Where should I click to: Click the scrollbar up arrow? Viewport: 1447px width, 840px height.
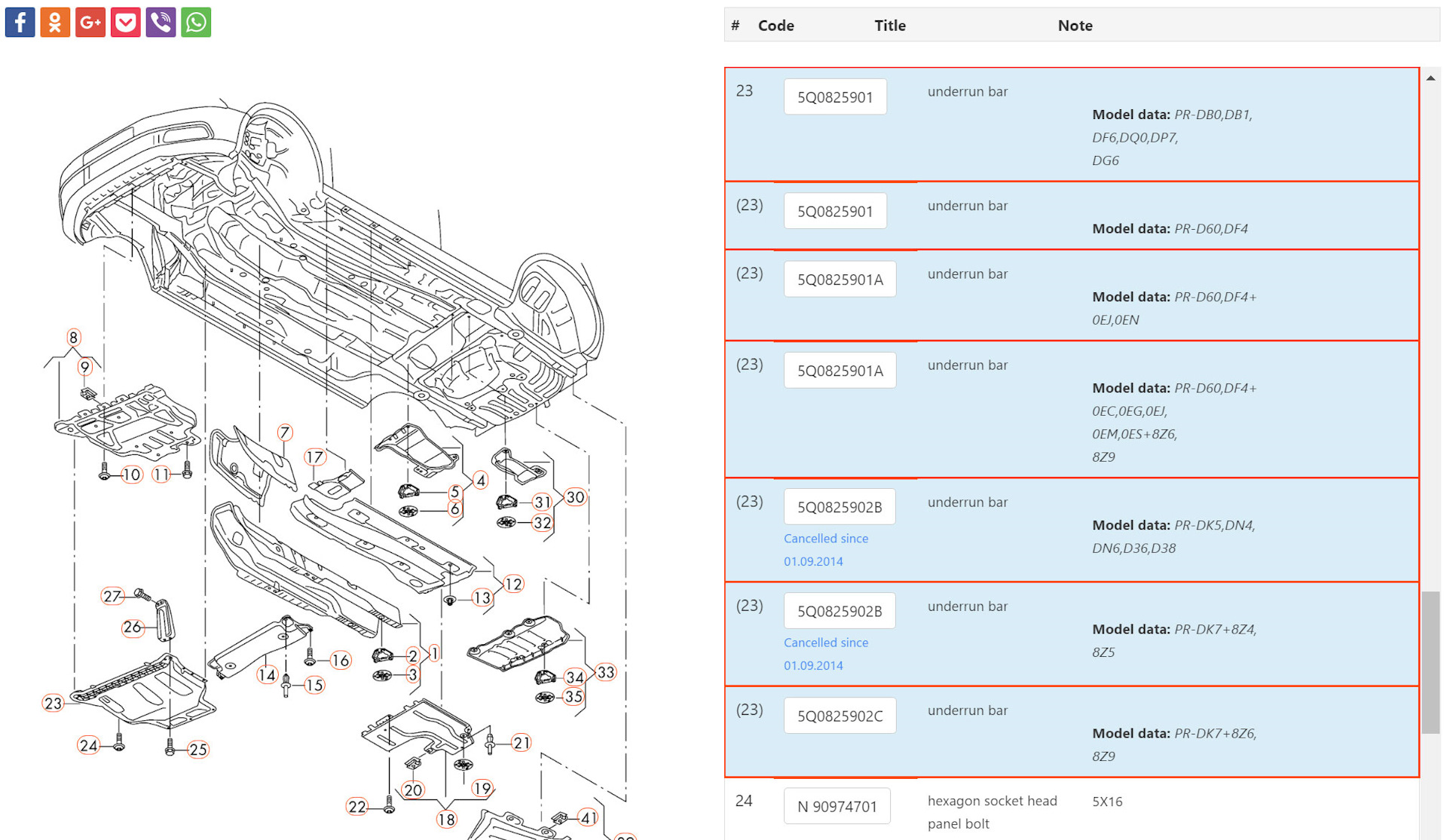(x=1430, y=78)
